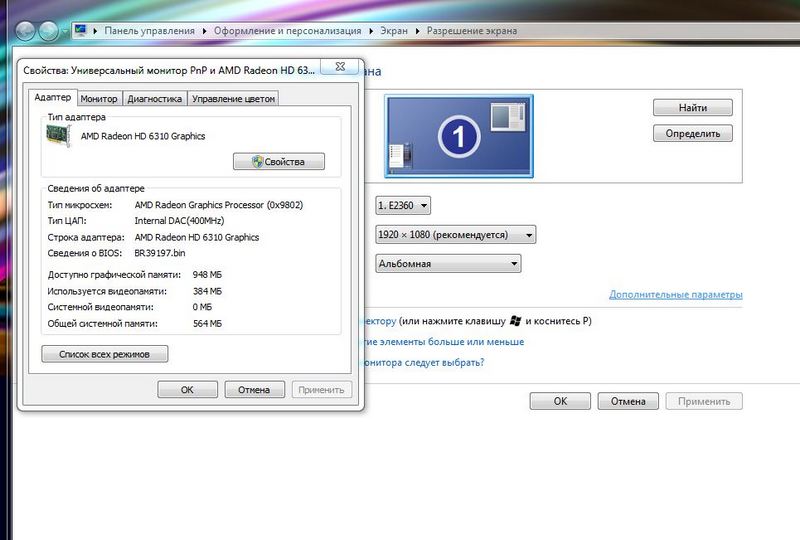Click the back navigation arrow button
This screenshot has height=540, width=800.
pos(23,31)
